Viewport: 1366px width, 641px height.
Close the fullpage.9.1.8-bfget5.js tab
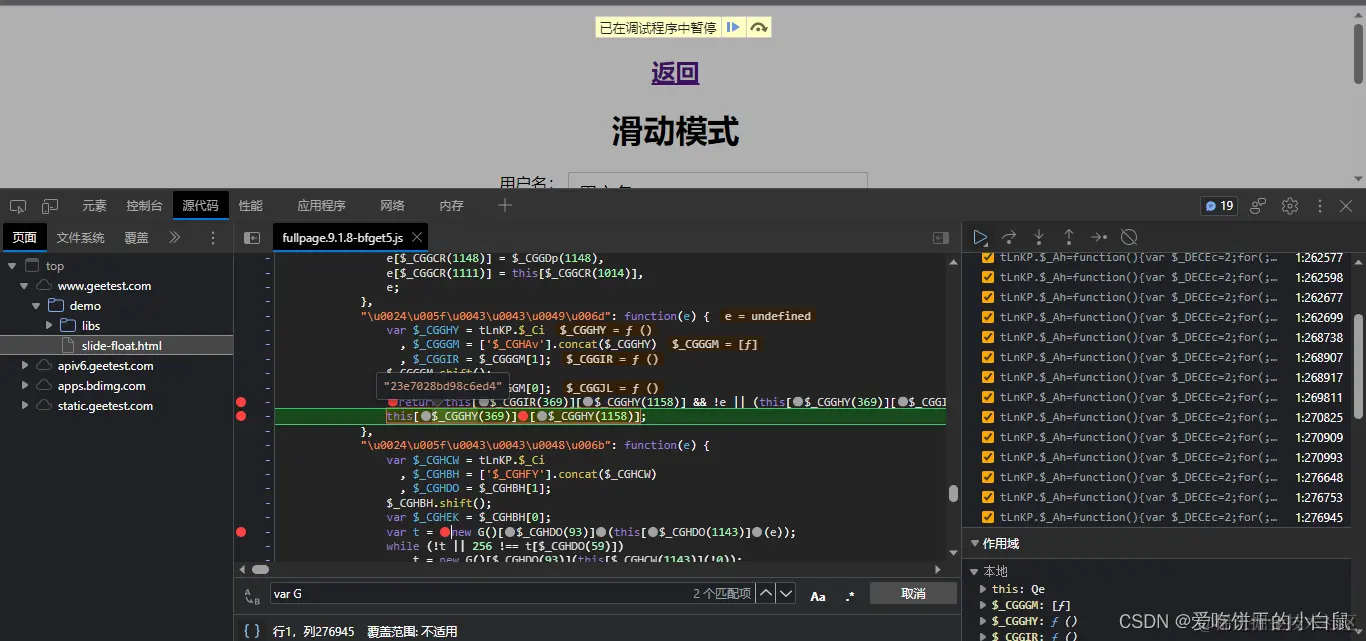(x=417, y=237)
